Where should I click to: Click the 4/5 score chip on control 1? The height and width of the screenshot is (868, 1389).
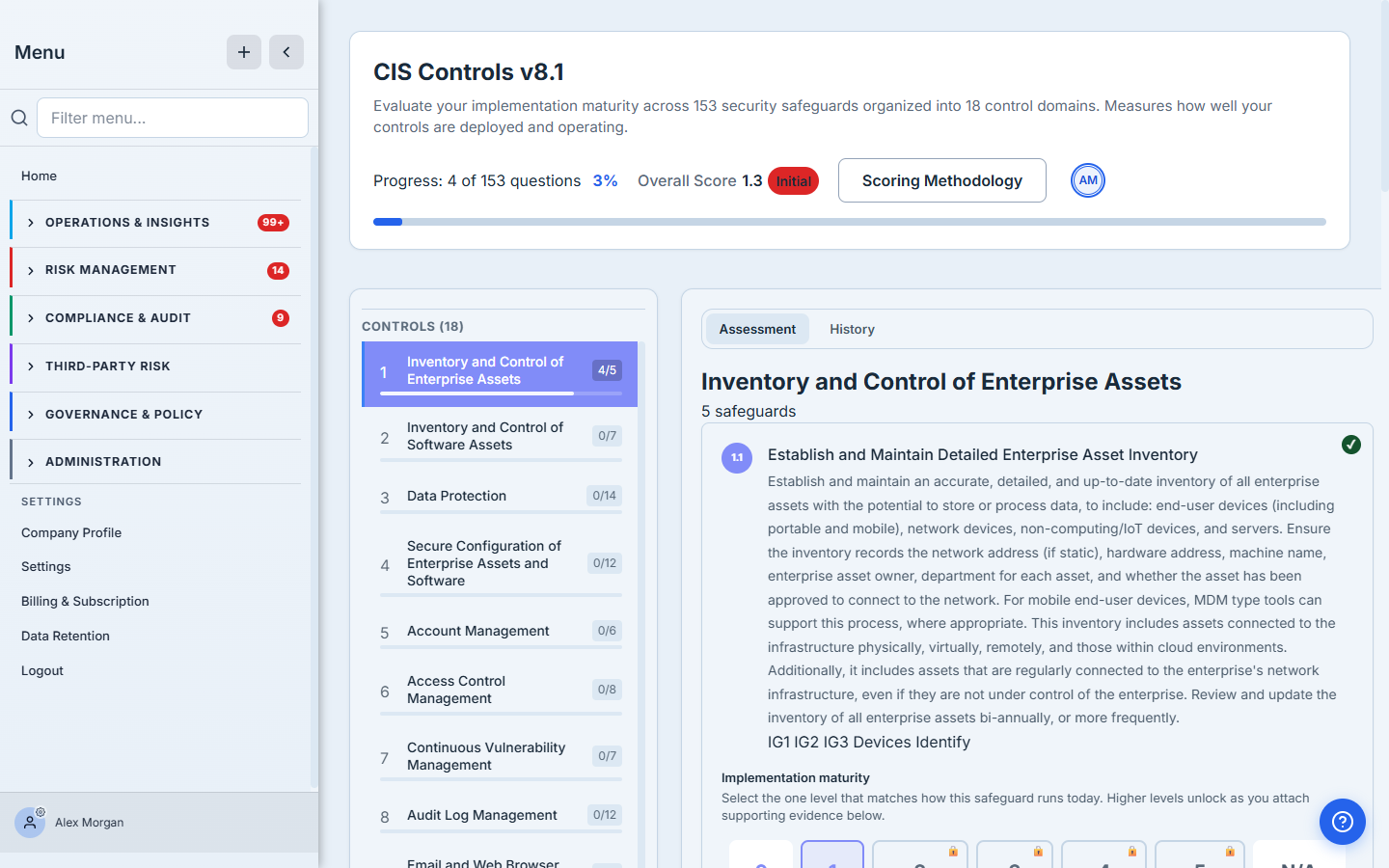tap(607, 370)
